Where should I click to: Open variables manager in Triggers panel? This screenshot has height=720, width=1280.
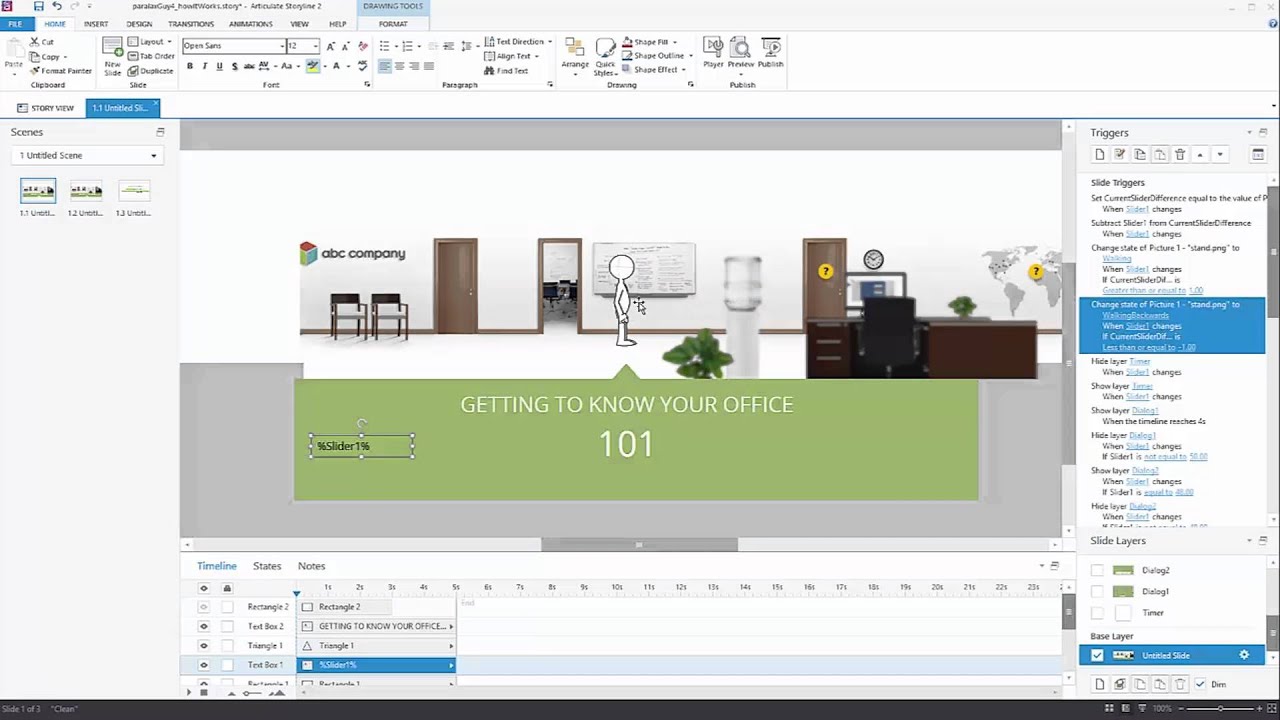point(1258,155)
